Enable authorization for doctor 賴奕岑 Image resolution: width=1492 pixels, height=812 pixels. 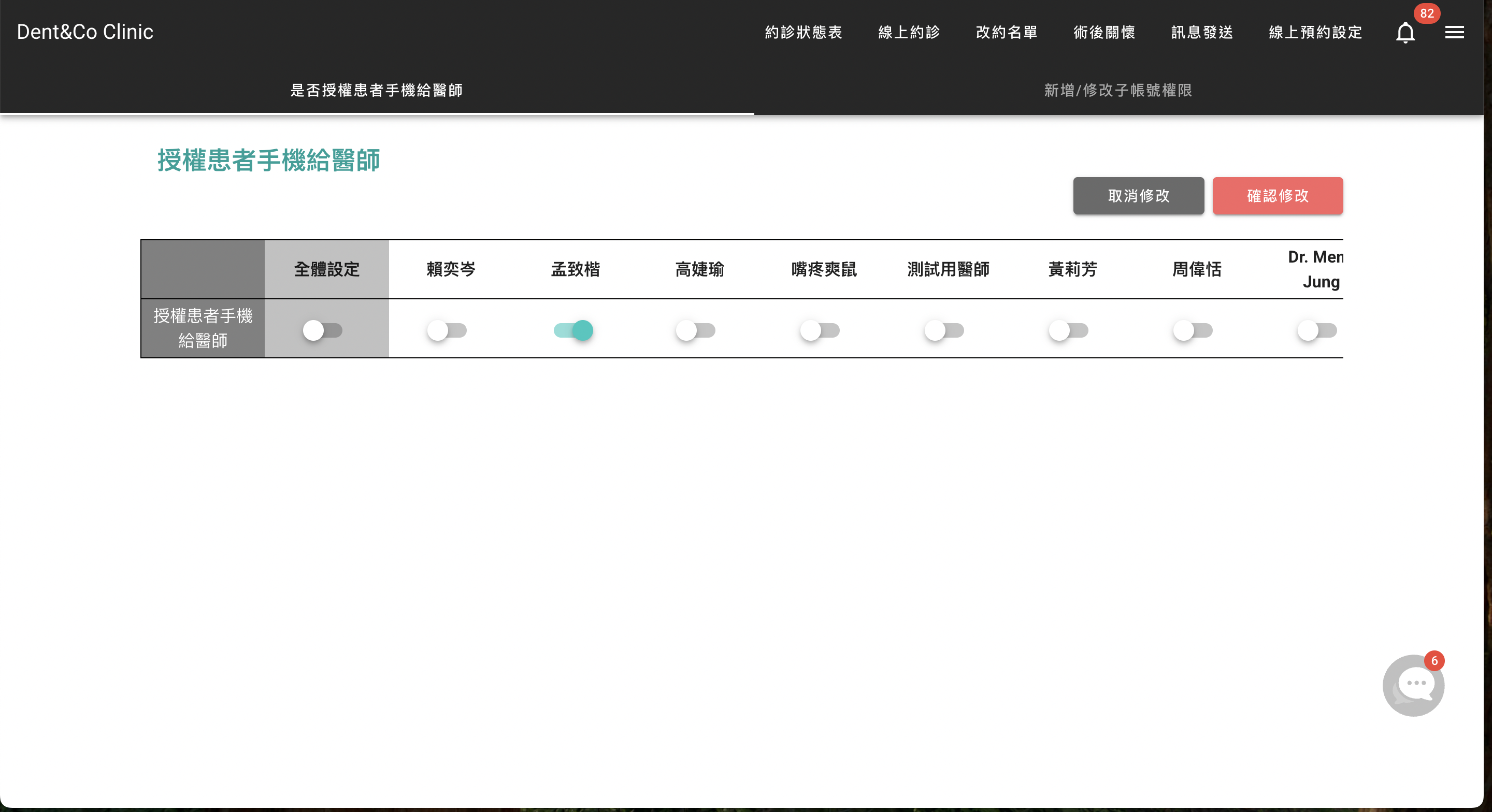click(x=447, y=331)
